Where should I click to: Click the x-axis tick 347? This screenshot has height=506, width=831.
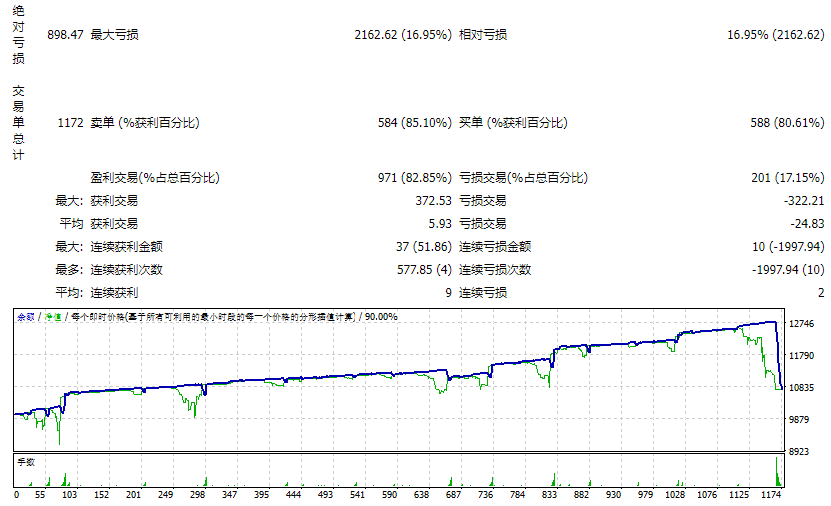pos(229,495)
